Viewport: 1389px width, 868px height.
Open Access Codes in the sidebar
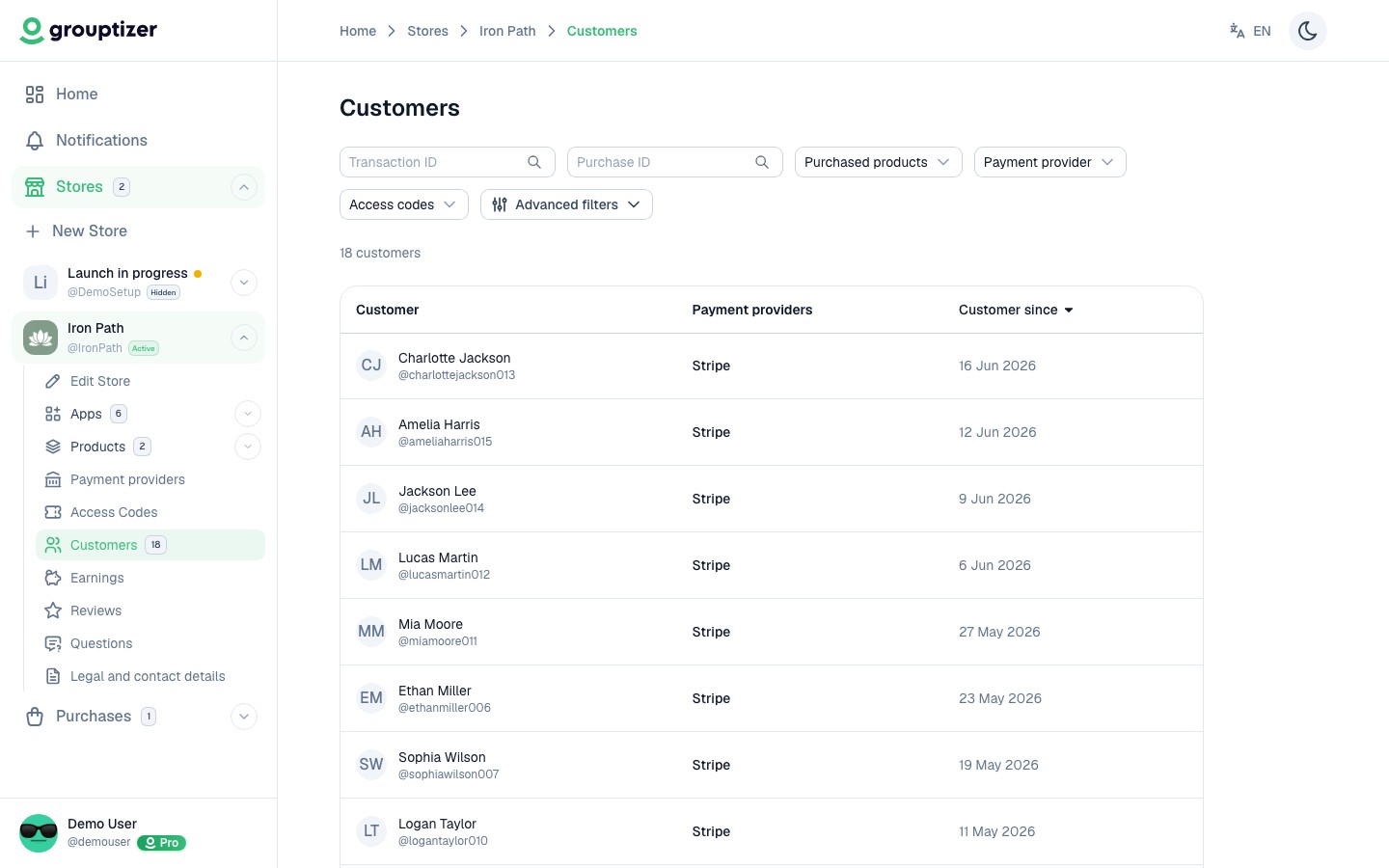[x=114, y=512]
